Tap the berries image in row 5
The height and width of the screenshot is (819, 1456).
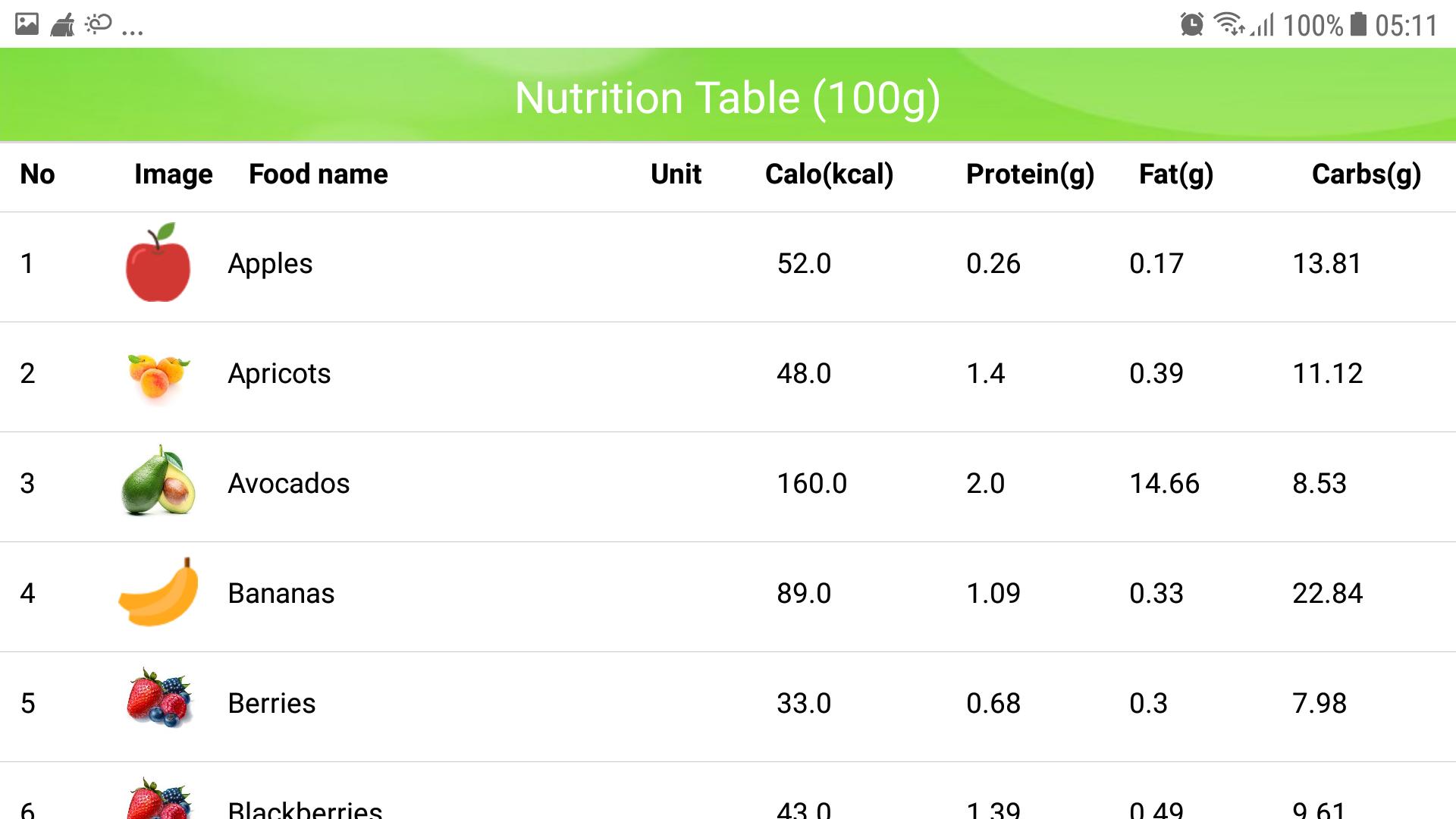159,698
